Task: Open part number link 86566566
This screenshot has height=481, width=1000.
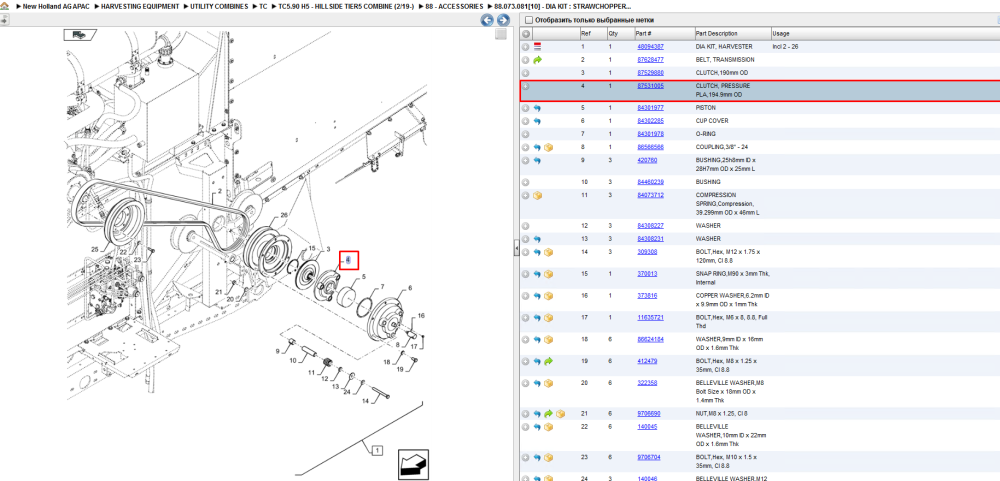Action: click(650, 147)
